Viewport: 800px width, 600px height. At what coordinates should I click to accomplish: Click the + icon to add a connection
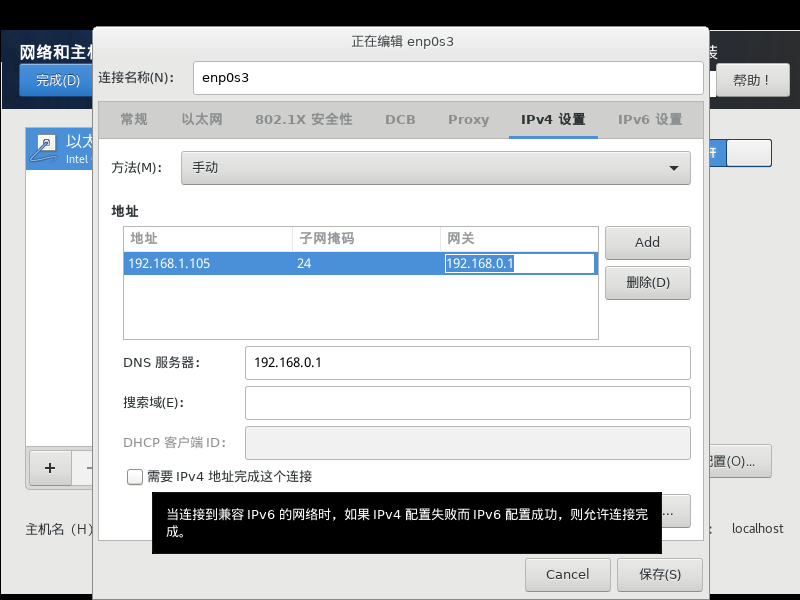click(49, 468)
